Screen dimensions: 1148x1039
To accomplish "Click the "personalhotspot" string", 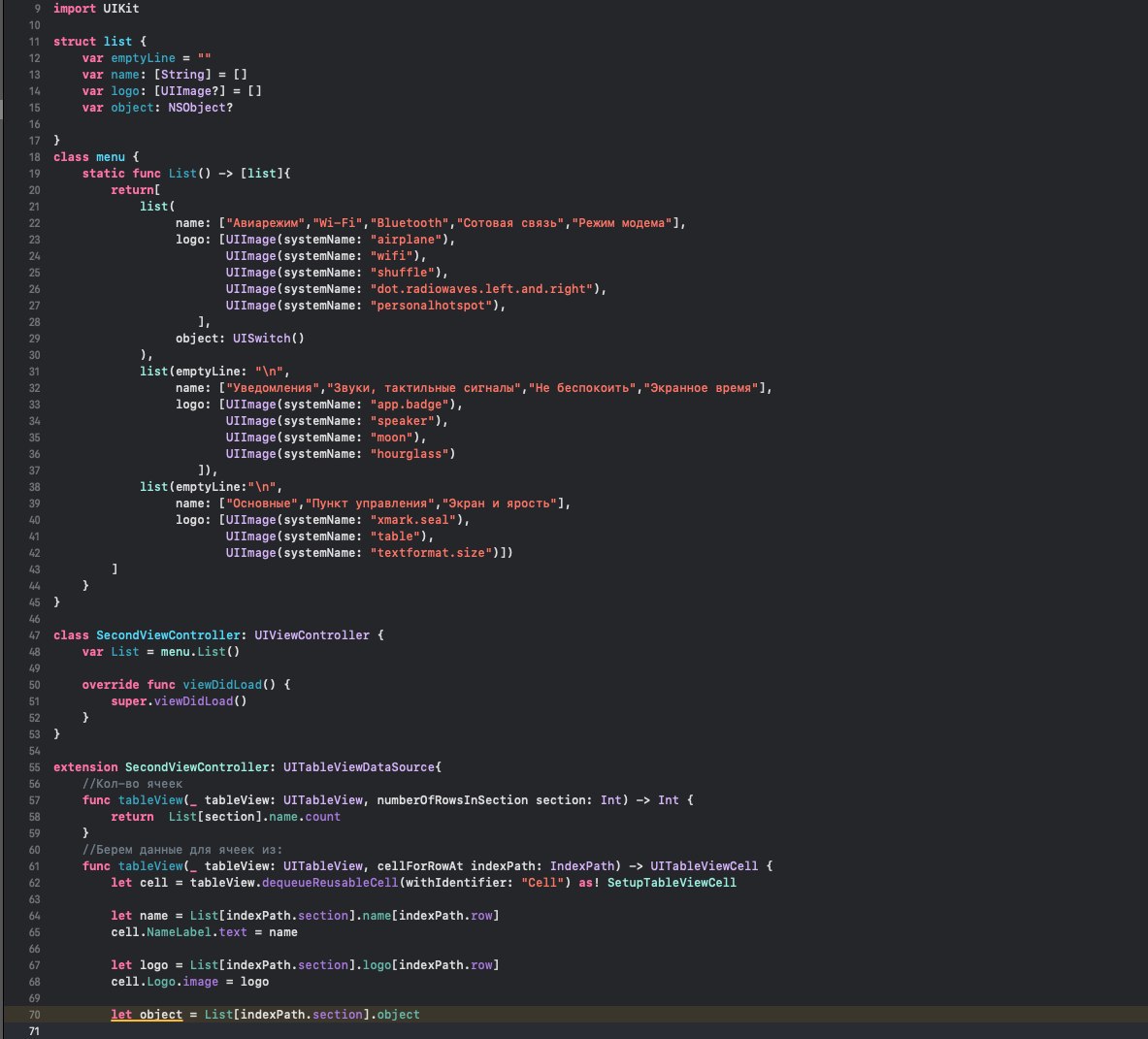I will 434,306.
